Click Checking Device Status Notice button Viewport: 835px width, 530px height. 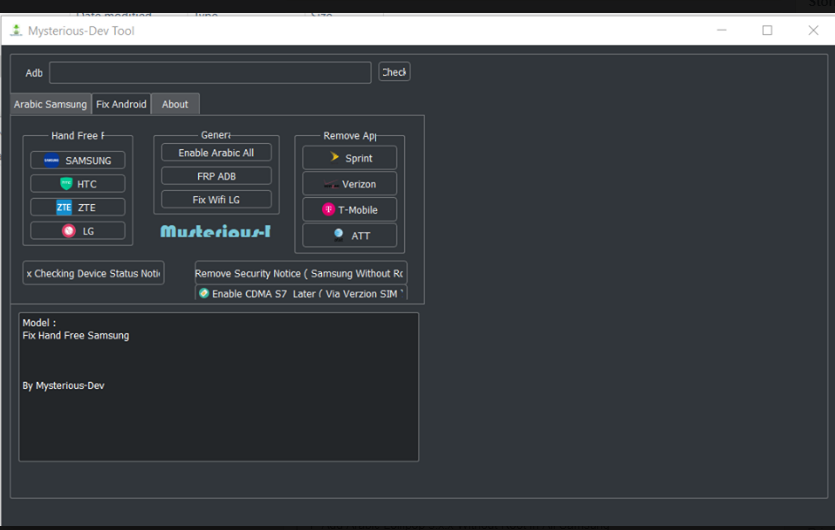point(93,273)
